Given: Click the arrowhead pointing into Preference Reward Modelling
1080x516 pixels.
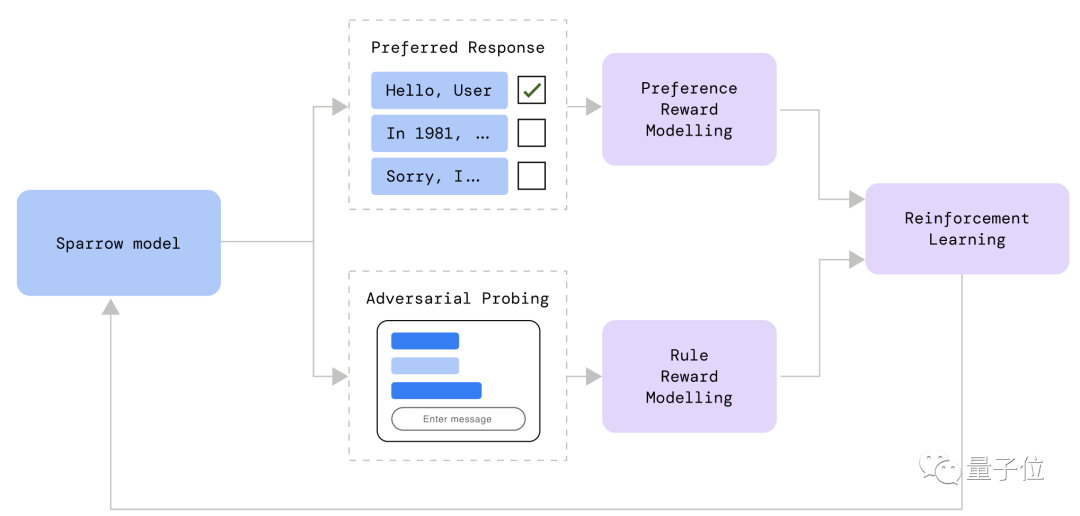Looking at the screenshot, I should coord(593,106).
